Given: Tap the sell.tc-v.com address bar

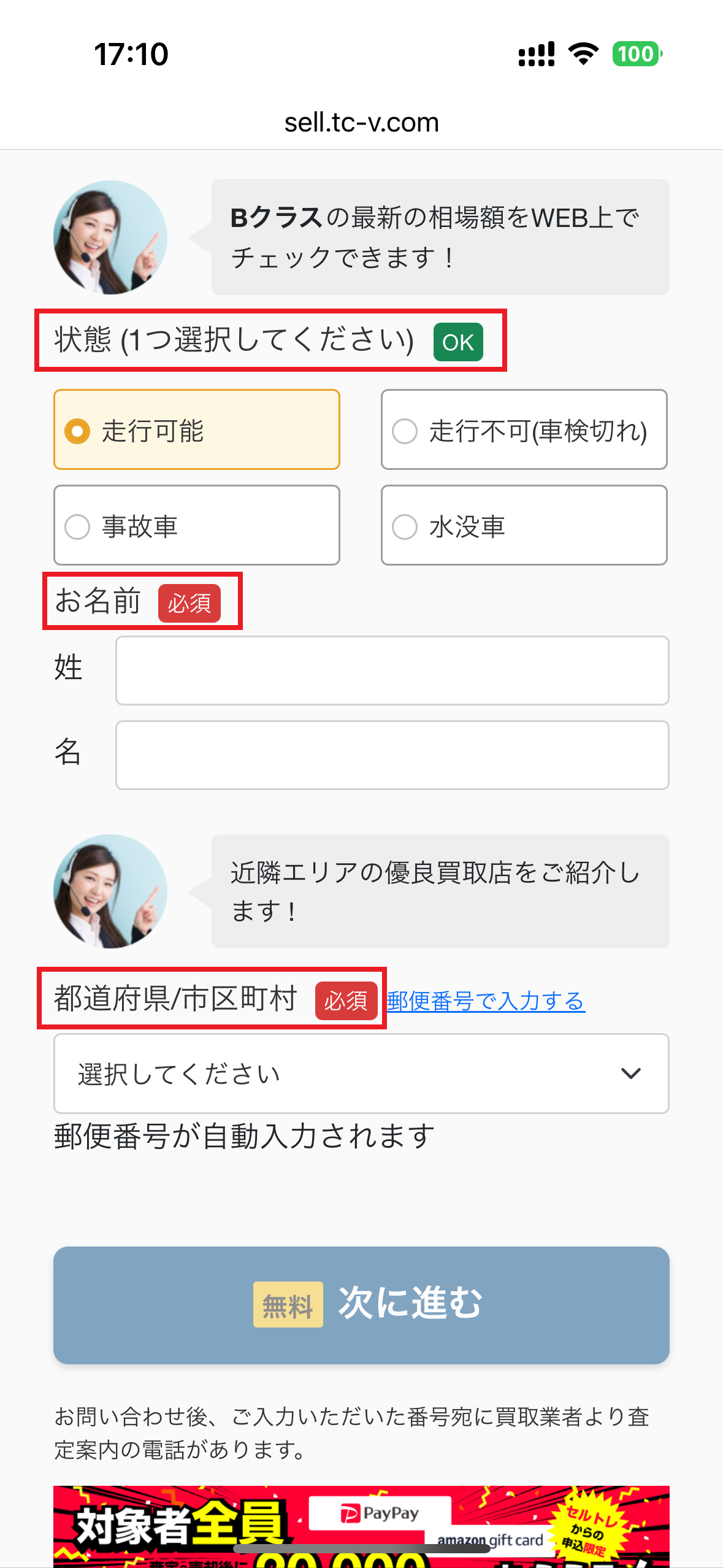Looking at the screenshot, I should click(x=361, y=121).
